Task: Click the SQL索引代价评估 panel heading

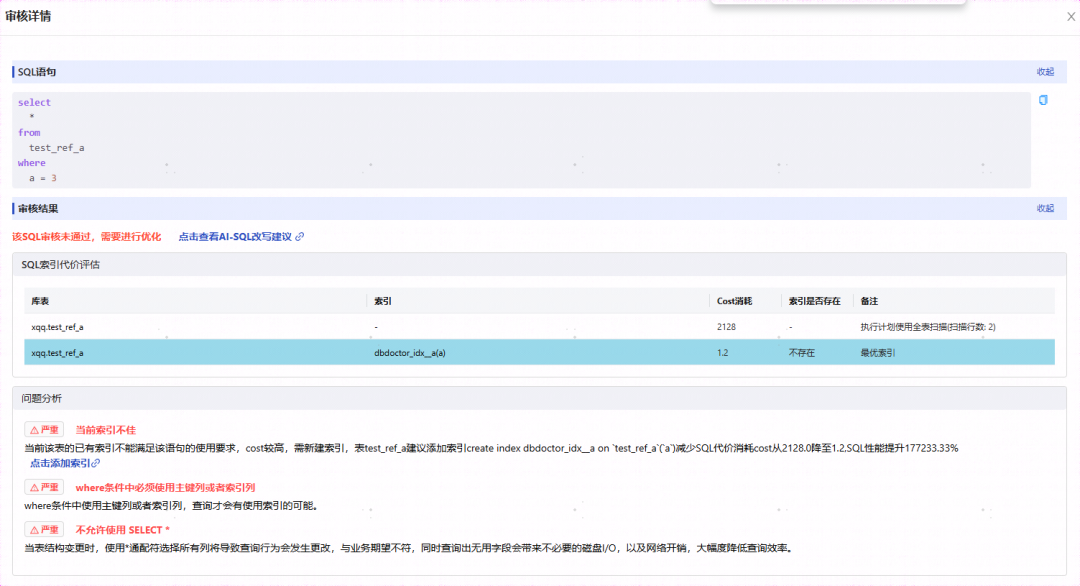Action: click(61, 264)
